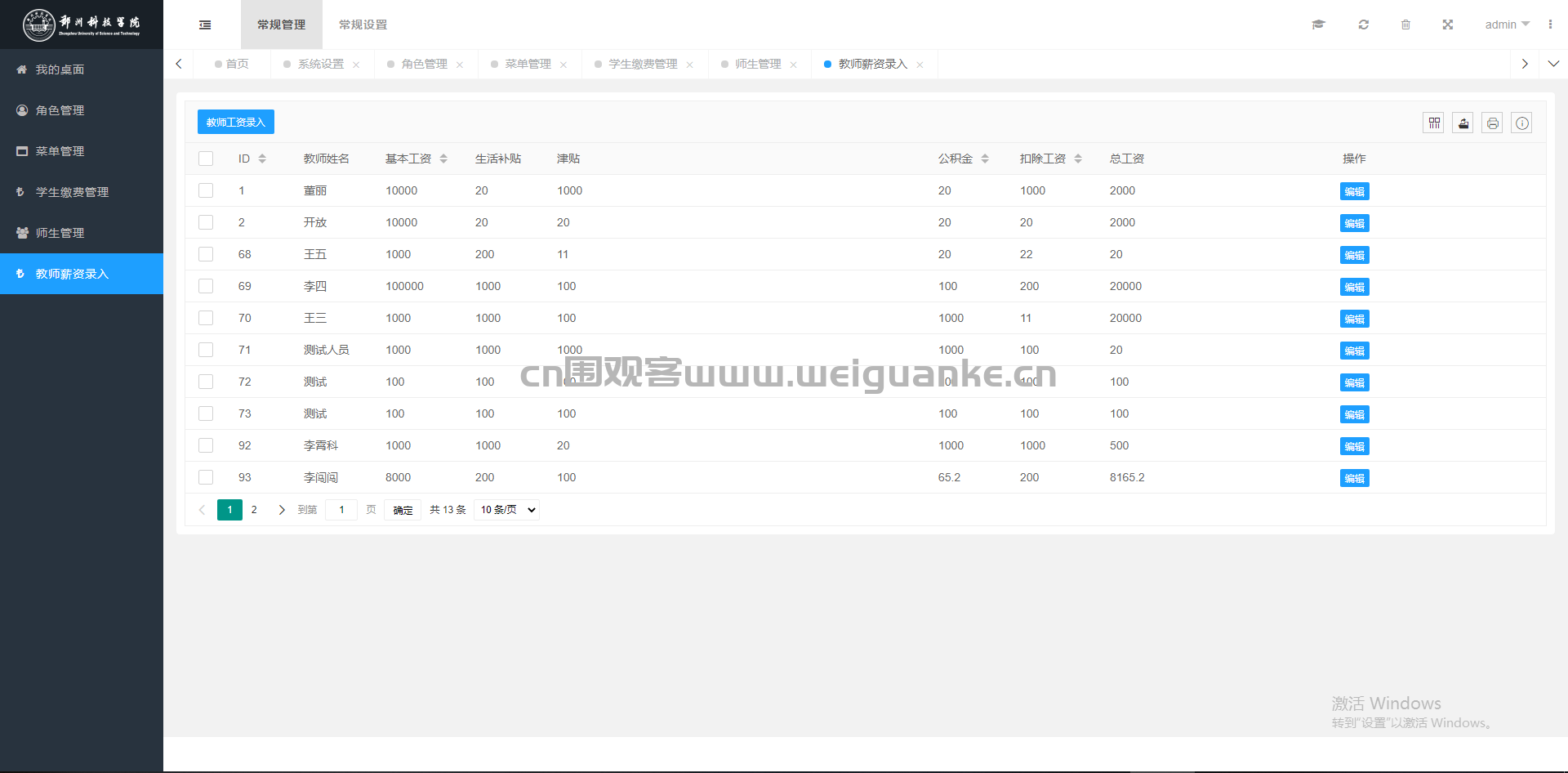
Task: Click the table export icon
Action: (1463, 123)
